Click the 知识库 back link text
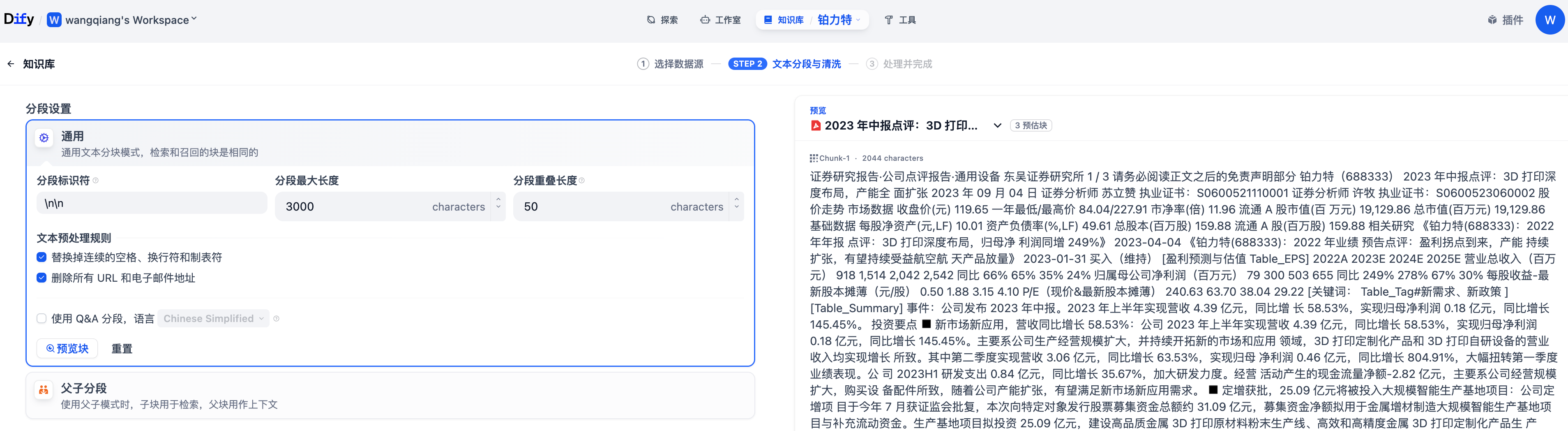The height and width of the screenshot is (431, 1568). (39, 64)
